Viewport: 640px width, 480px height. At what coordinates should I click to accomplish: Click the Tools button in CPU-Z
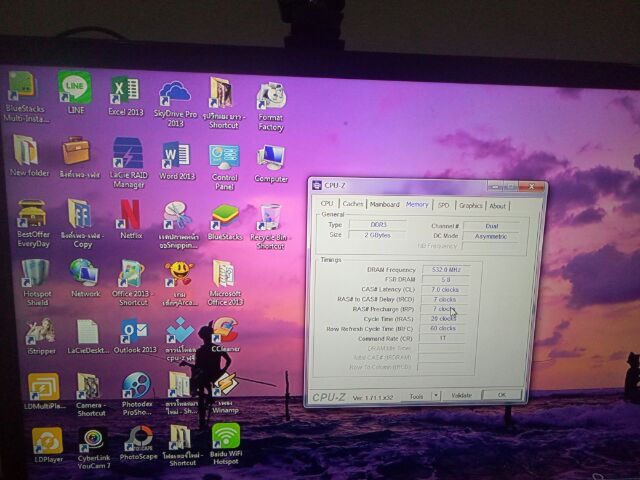click(x=416, y=396)
